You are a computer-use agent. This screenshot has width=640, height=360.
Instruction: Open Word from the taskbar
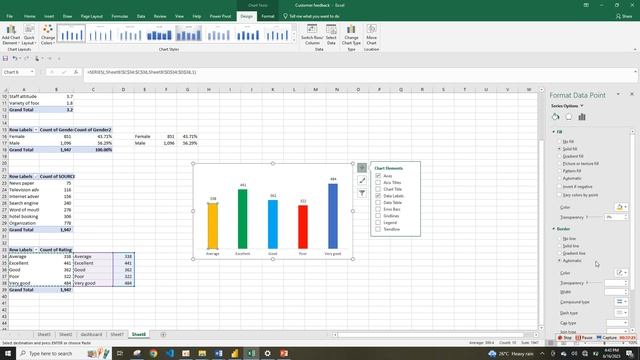(x=218, y=353)
